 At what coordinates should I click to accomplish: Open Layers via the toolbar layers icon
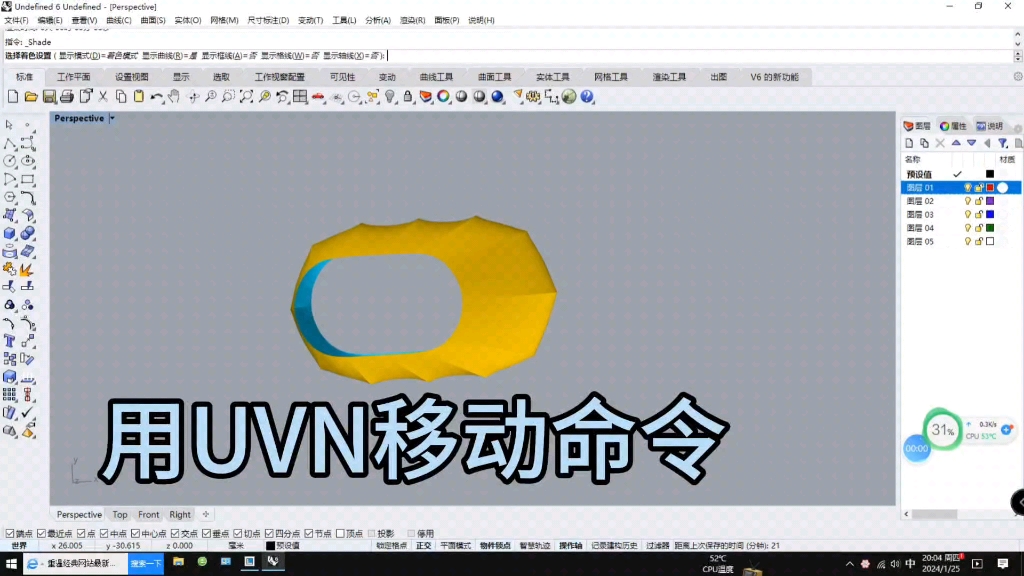[426, 97]
